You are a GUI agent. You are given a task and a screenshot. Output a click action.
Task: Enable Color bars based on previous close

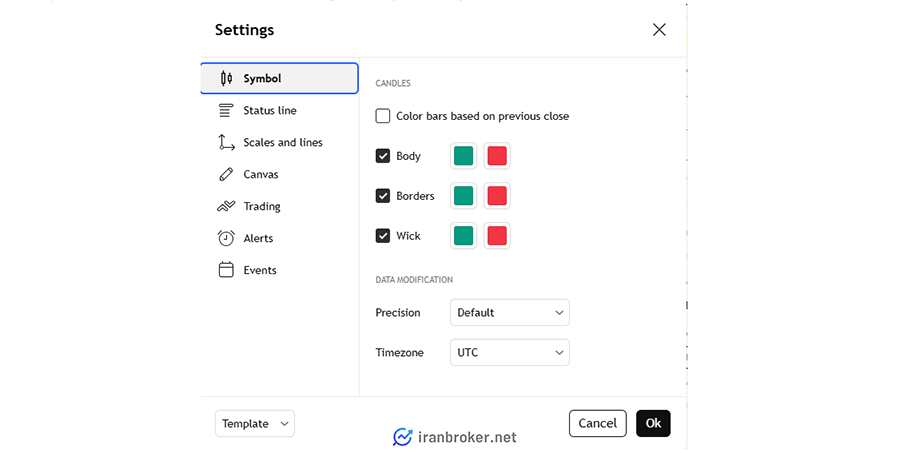tap(383, 116)
